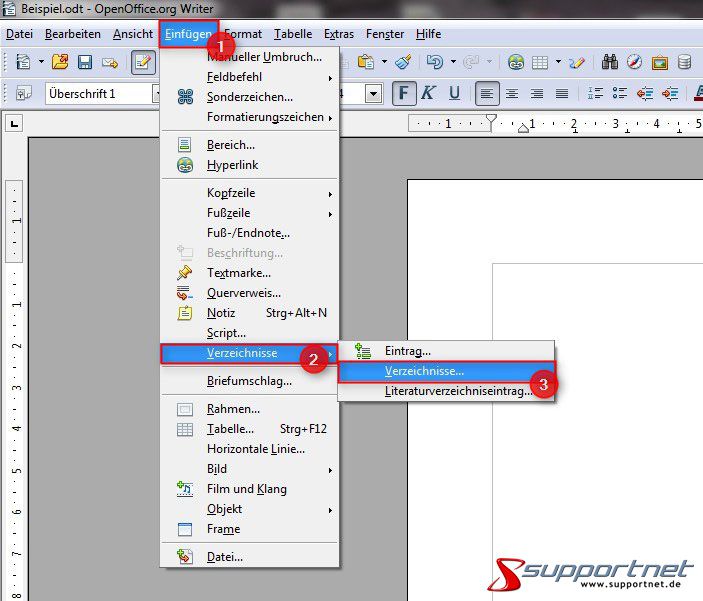703x601 pixels.
Task: Open the font size dropdown arrow
Action: [x=373, y=94]
